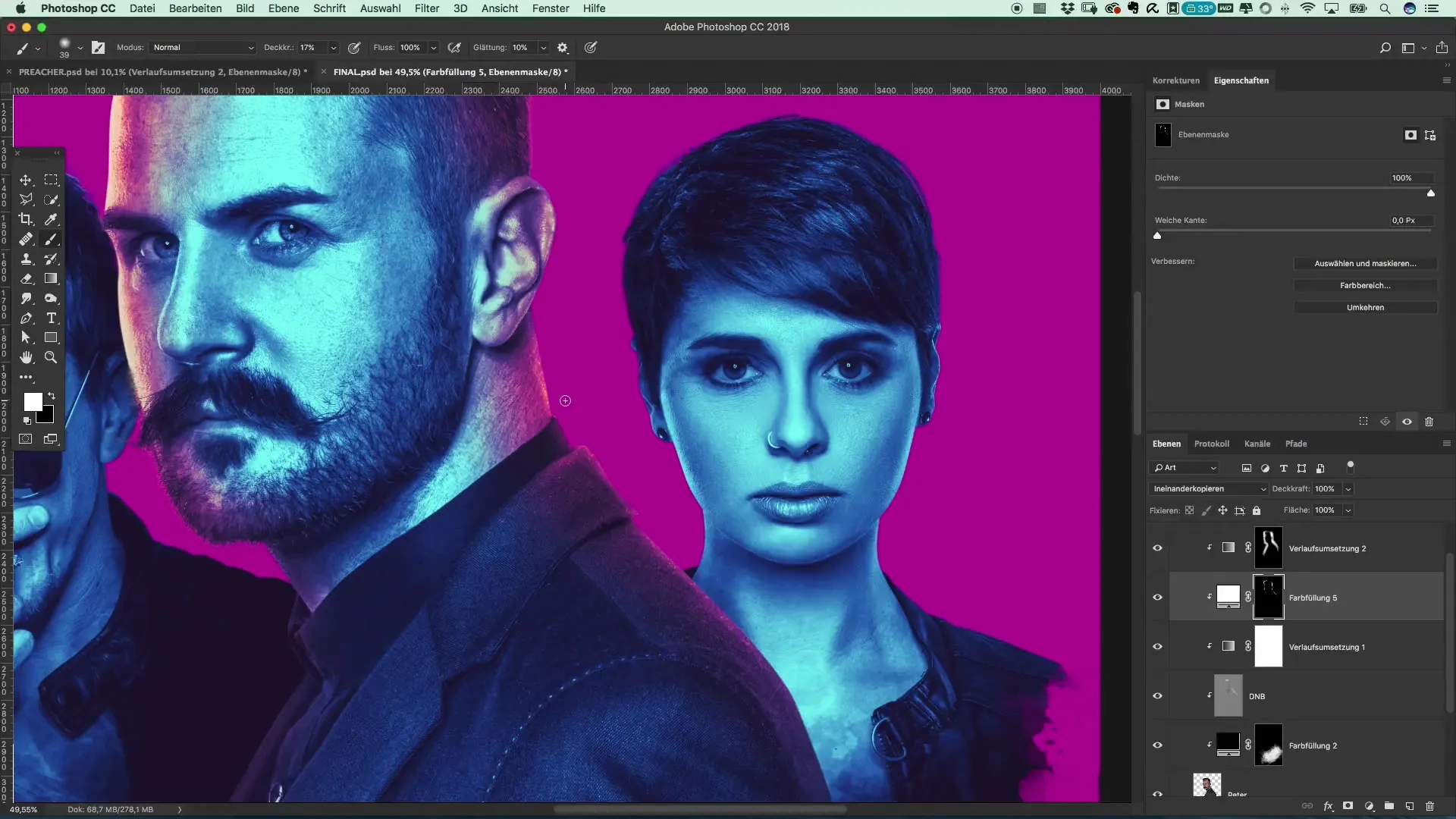The image size is (1456, 819).
Task: Select the Dodge tool
Action: pos(51,298)
